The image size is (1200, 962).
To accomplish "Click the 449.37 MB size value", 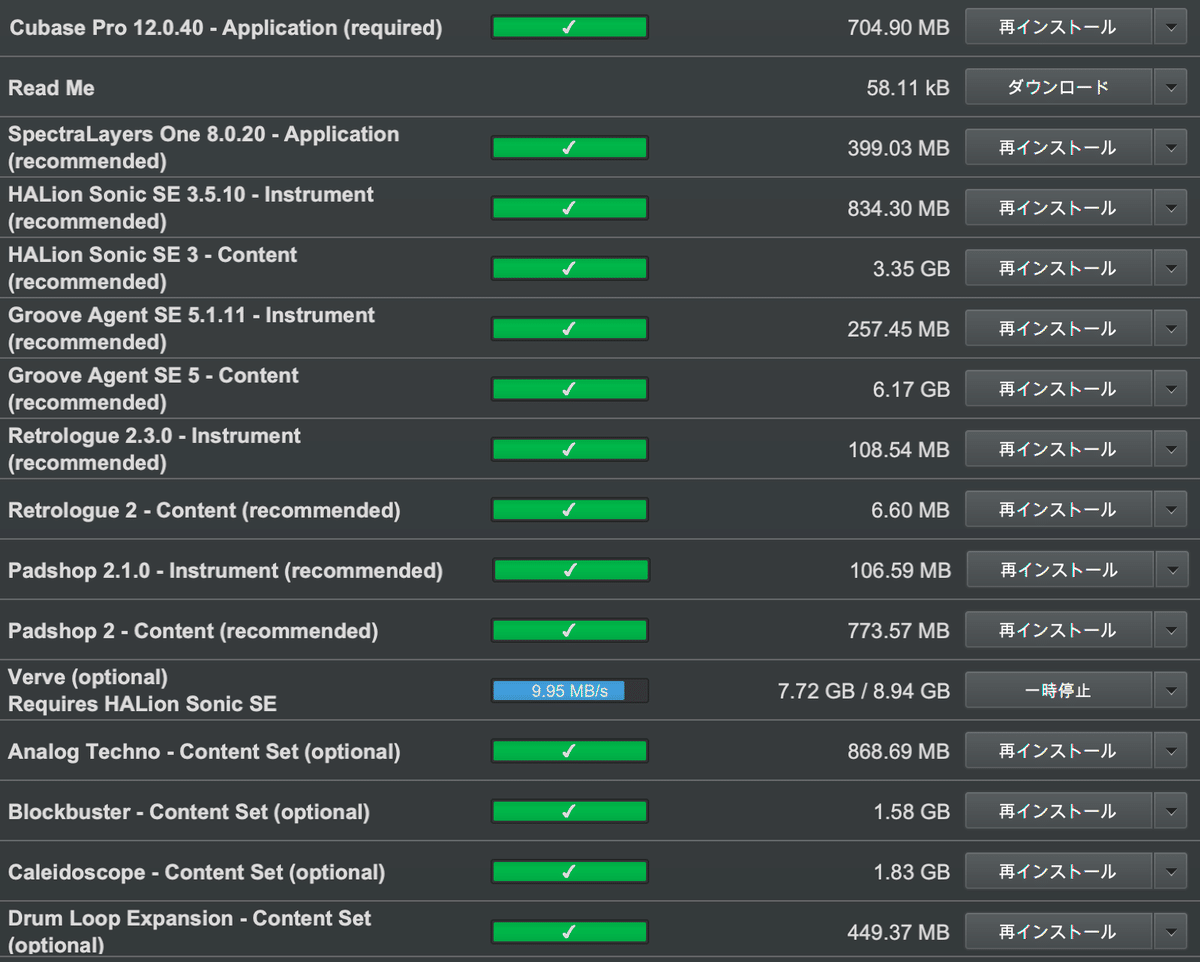I will [x=898, y=932].
